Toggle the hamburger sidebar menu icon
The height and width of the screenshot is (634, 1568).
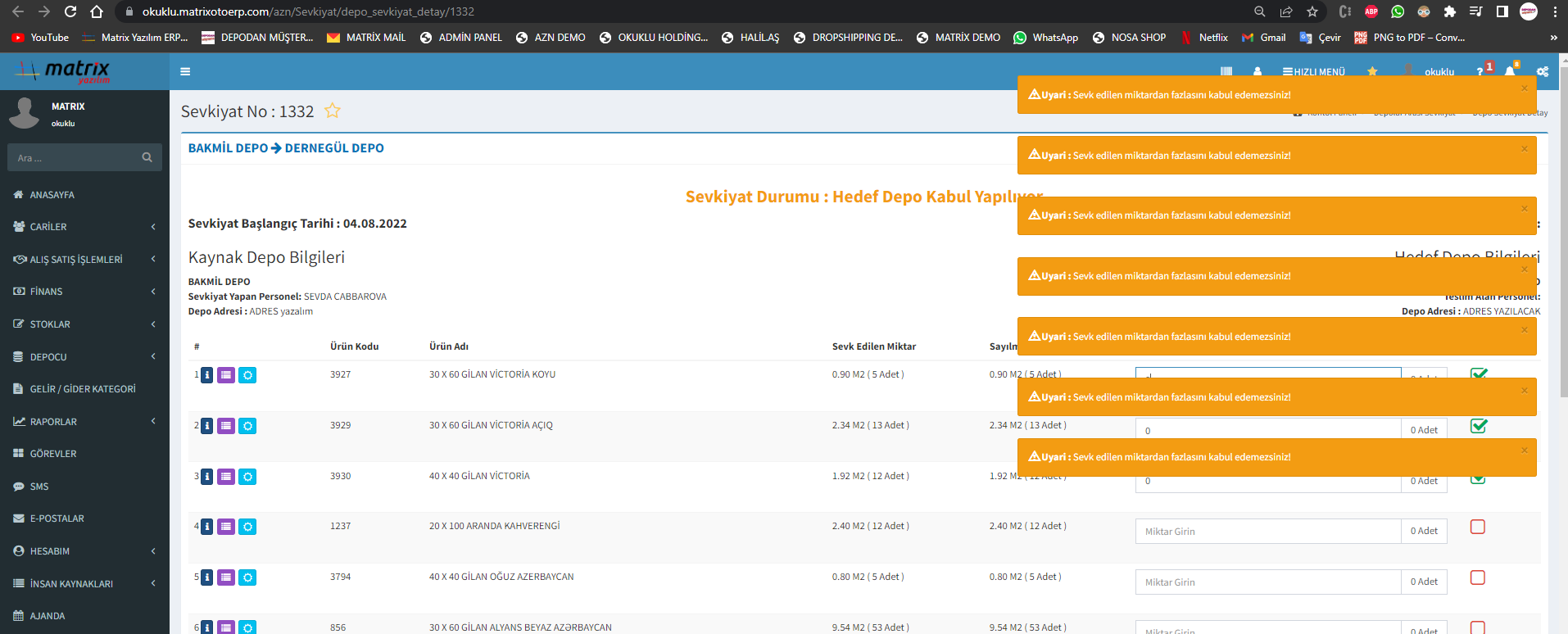[185, 72]
